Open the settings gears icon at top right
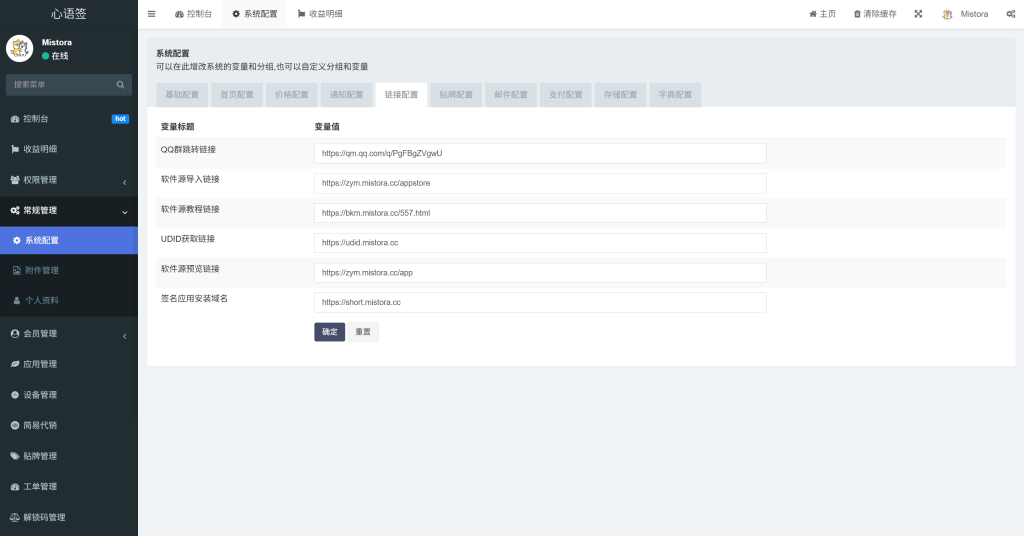This screenshot has height=536, width=1024. [x=1011, y=14]
